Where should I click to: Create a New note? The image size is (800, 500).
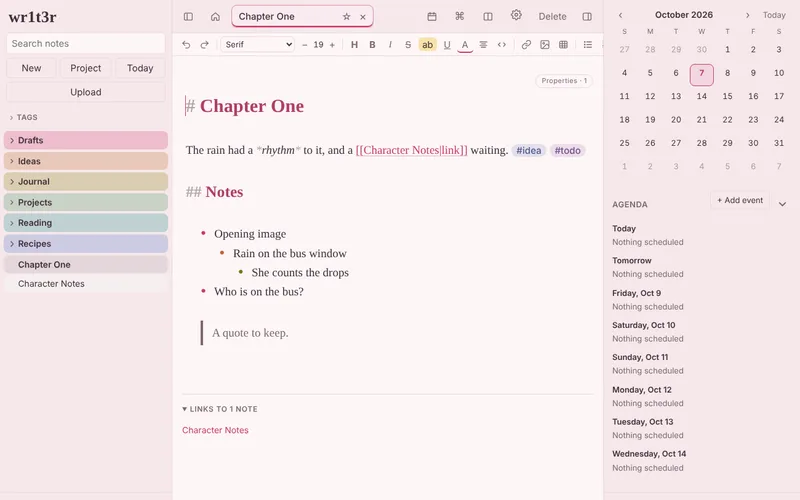click(x=31, y=68)
